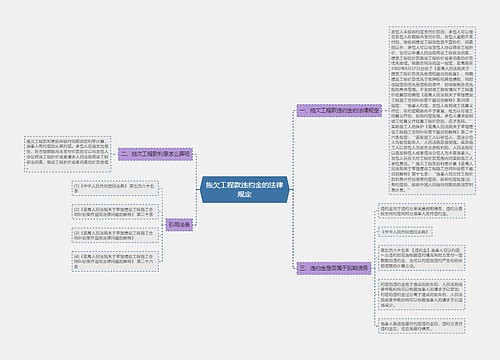500x360 pixels.
Task: Select citation [4] ending with 第二十六条
Action: 115,261
